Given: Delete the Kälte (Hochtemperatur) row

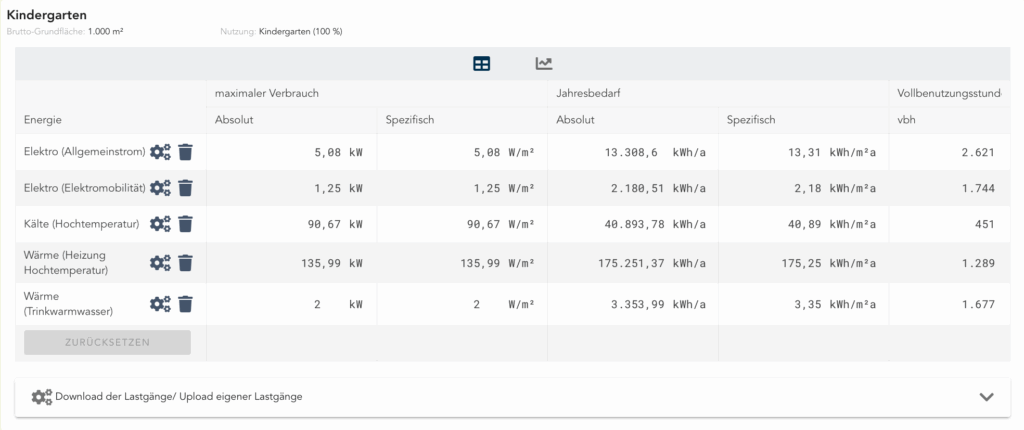Looking at the screenshot, I should pyautogui.click(x=186, y=224).
